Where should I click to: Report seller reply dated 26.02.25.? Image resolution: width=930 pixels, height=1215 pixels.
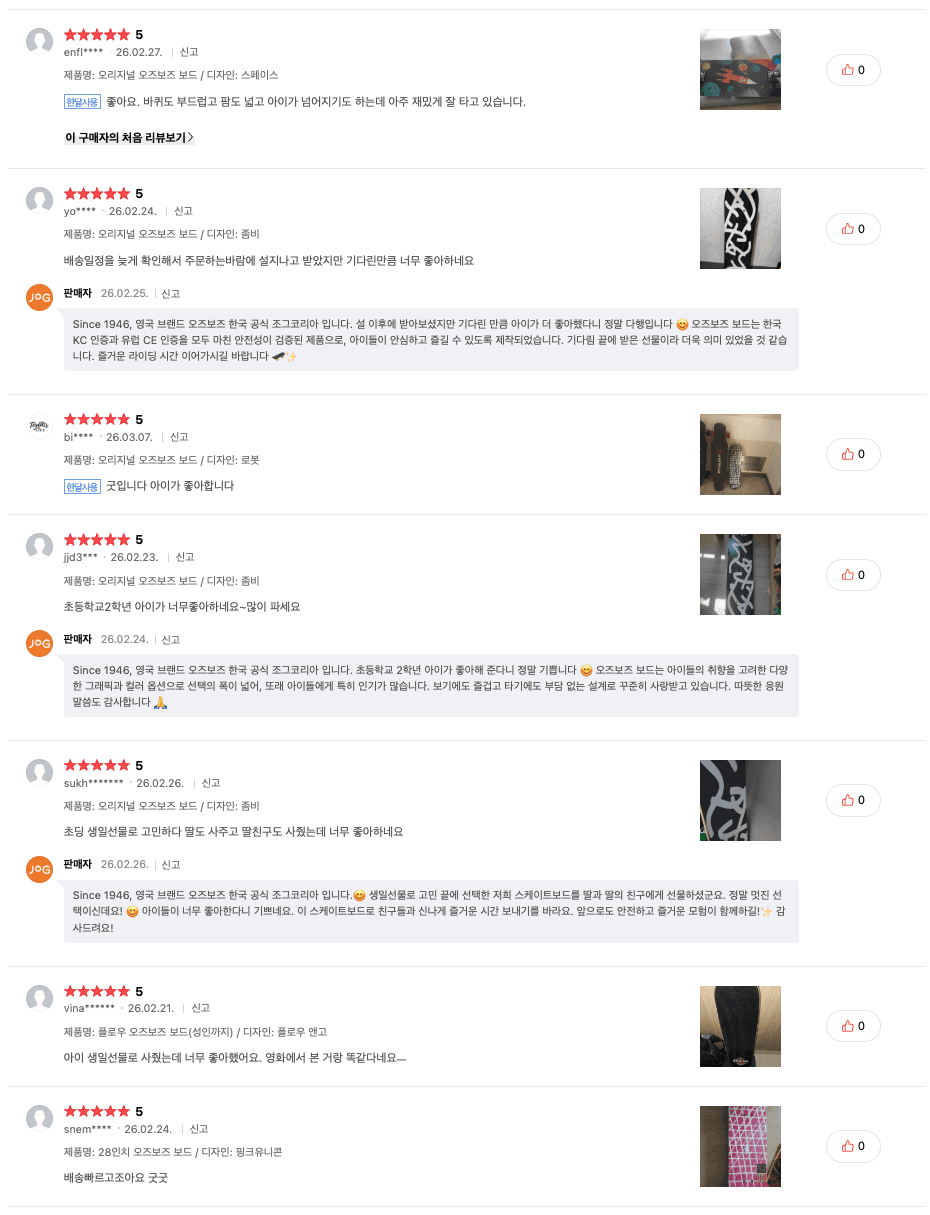[171, 294]
